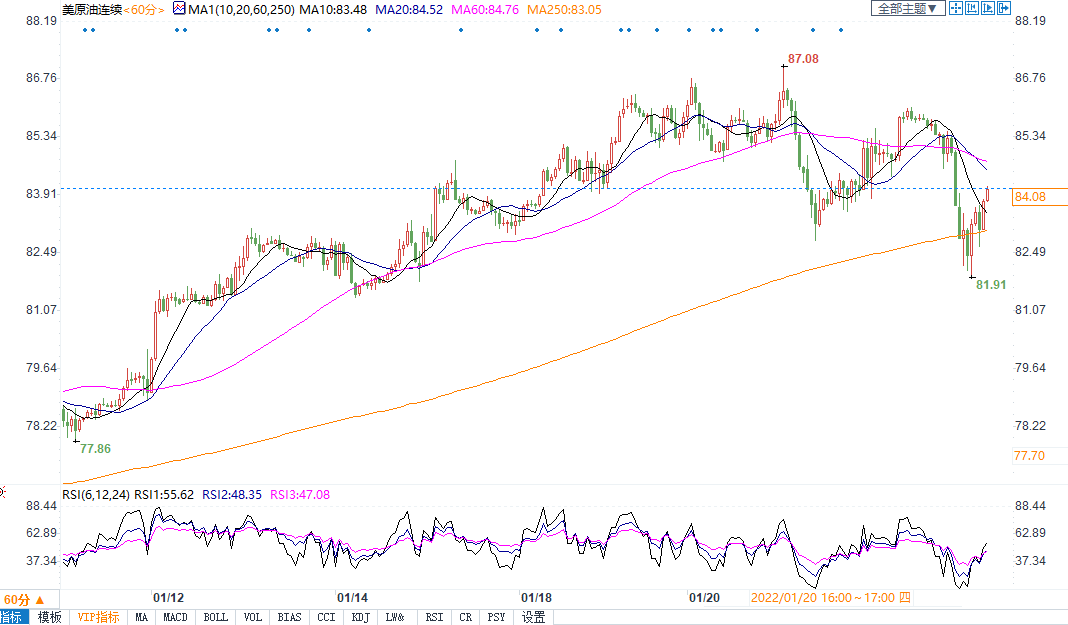1068x625 pixels.
Task: Show the BOLL indicator
Action: coord(215,617)
